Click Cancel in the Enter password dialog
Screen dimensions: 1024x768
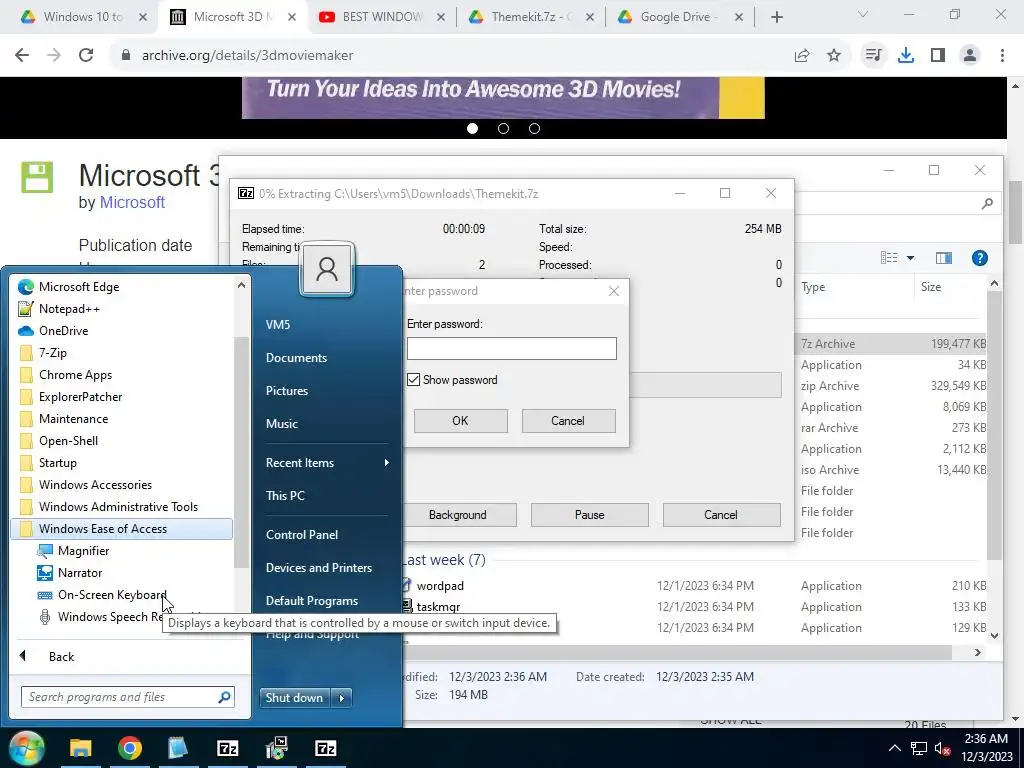coord(568,421)
